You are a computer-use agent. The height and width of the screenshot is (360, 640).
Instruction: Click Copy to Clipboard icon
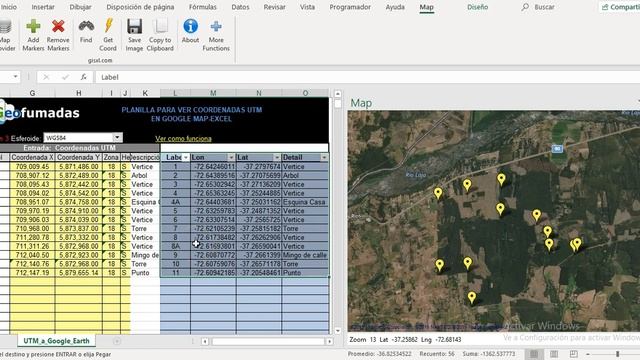click(160, 27)
